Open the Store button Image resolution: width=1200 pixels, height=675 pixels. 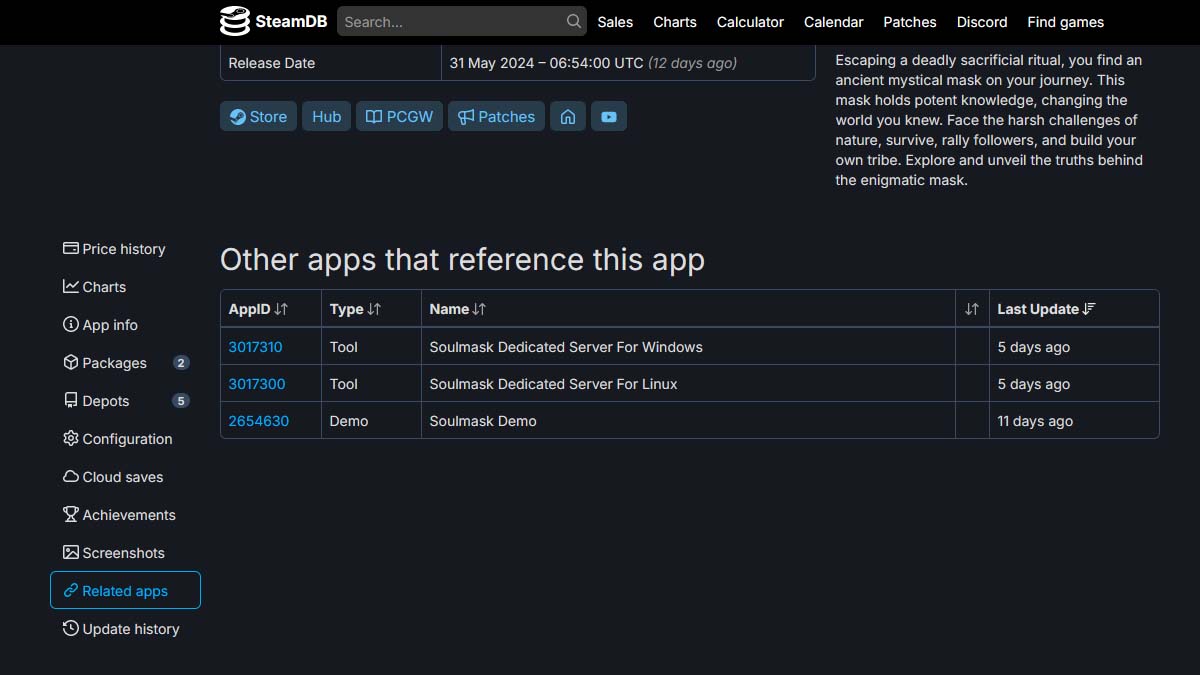(257, 116)
